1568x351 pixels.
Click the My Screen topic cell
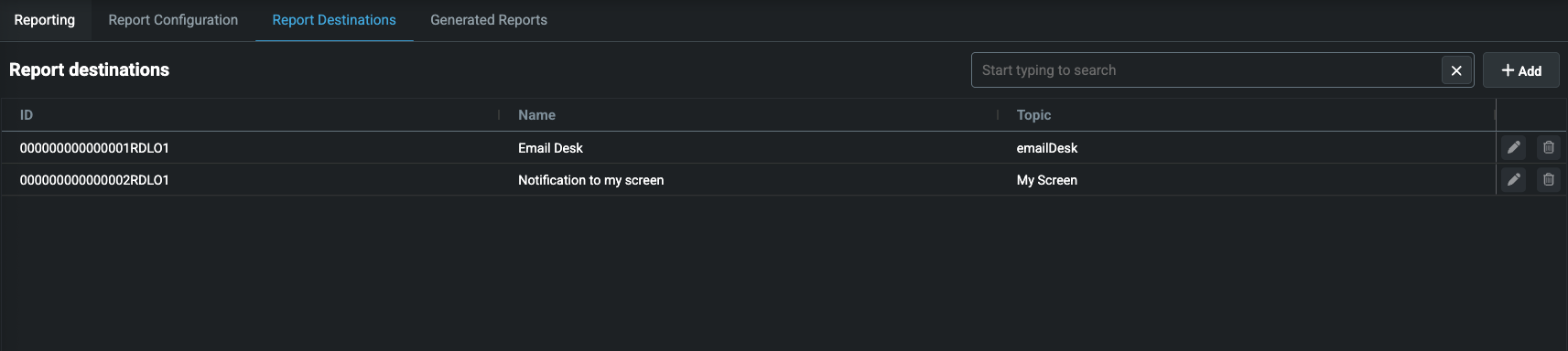point(1046,180)
